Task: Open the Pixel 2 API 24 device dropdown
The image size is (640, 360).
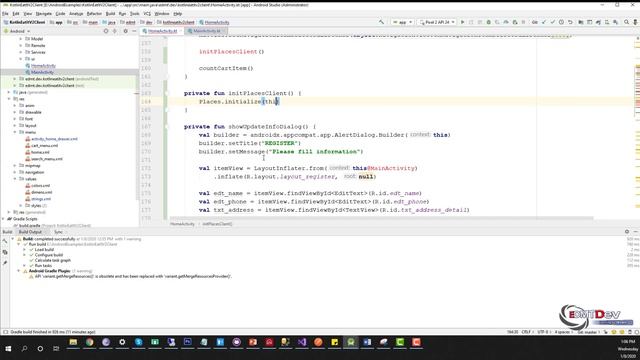Action: pos(437,22)
